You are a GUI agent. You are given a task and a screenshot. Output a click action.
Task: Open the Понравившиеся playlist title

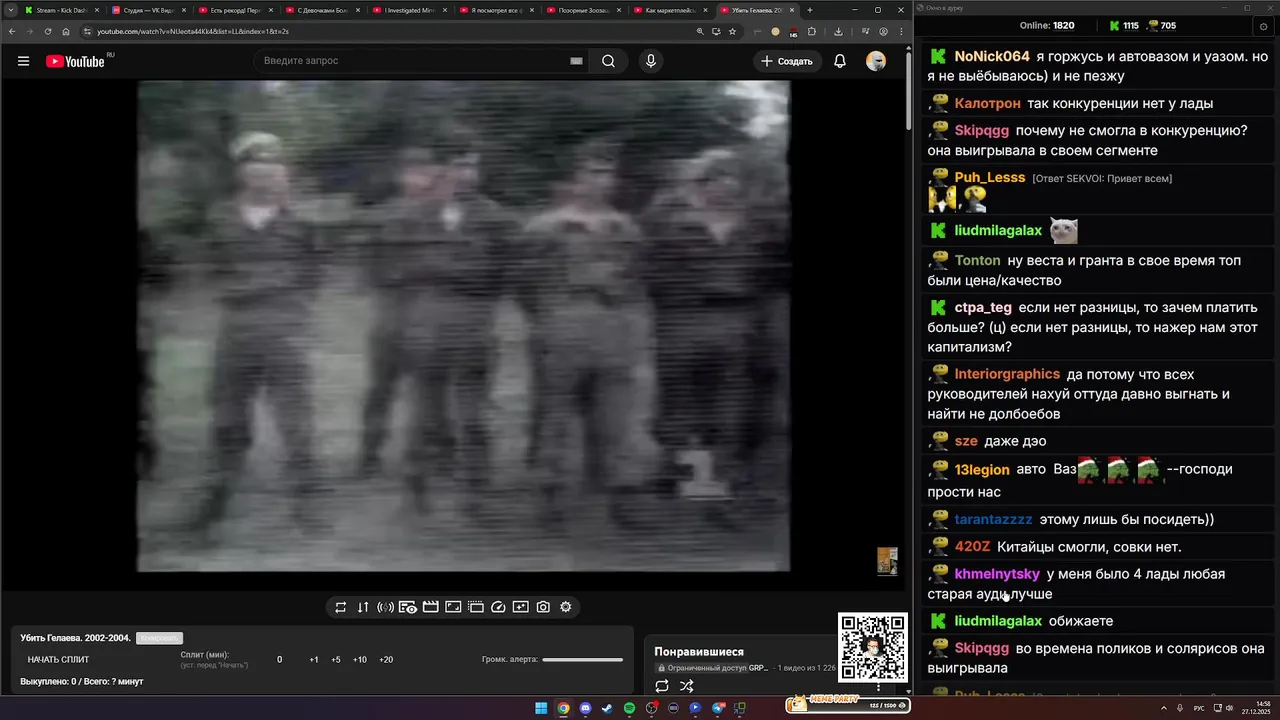[699, 652]
